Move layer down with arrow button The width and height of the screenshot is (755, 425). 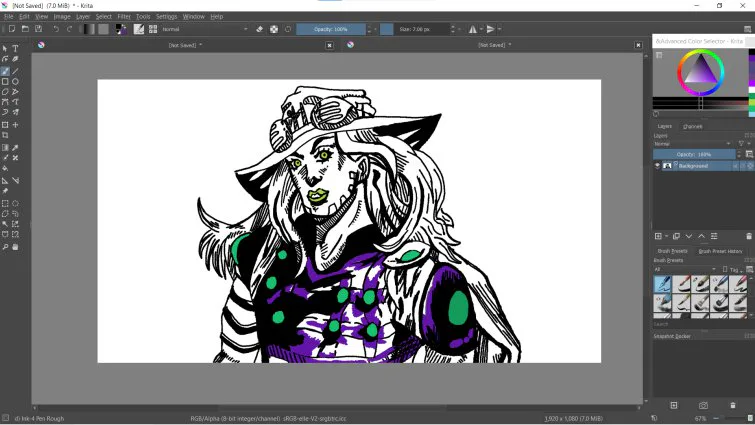[x=689, y=236]
